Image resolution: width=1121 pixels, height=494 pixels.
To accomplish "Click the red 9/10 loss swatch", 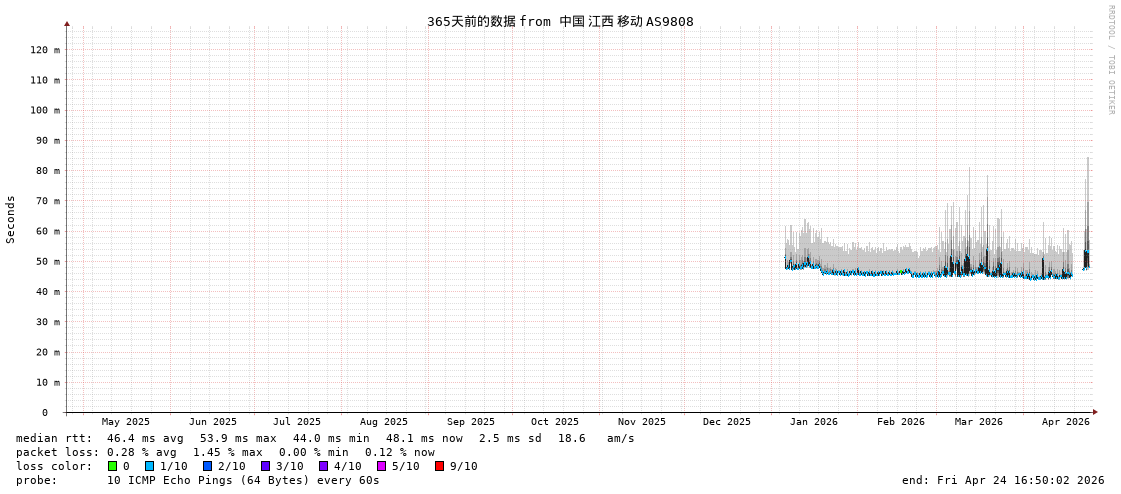I will 439,466.
